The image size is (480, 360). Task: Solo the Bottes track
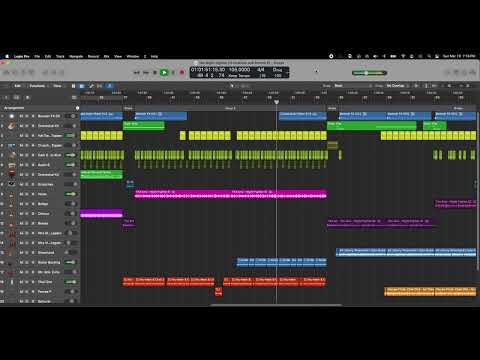pos(27,204)
